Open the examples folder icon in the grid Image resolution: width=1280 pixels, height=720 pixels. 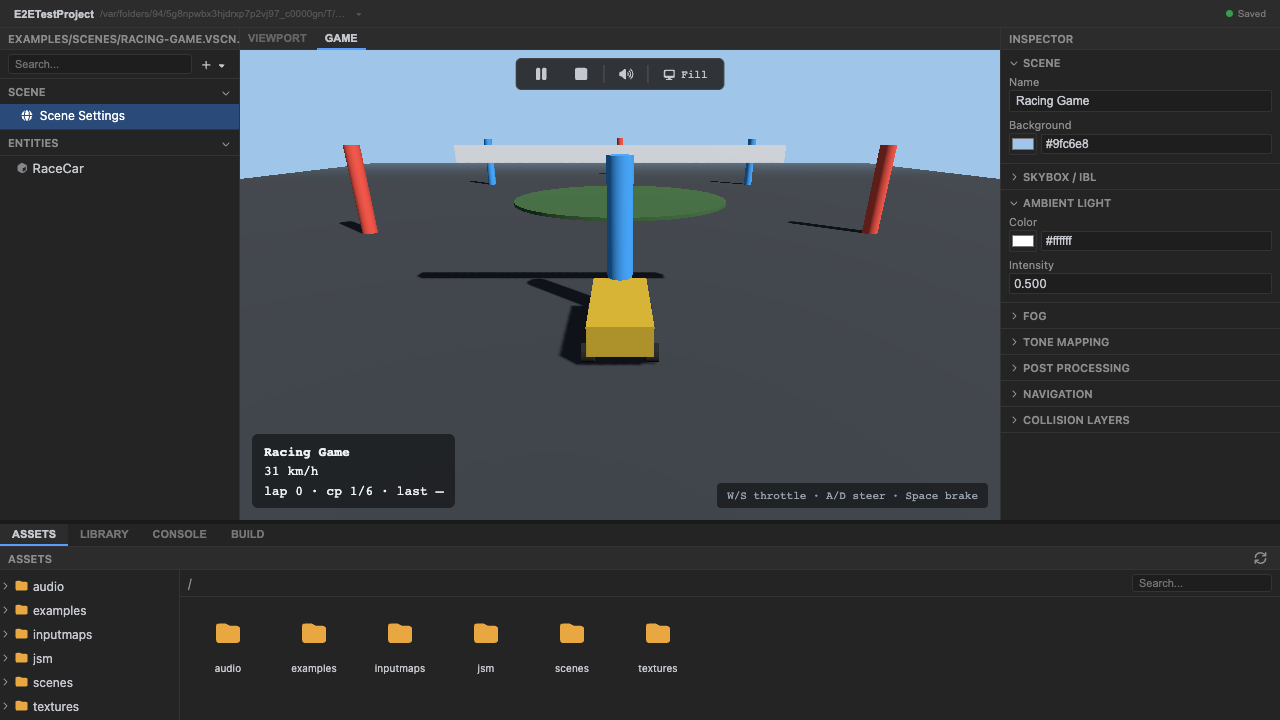point(314,633)
